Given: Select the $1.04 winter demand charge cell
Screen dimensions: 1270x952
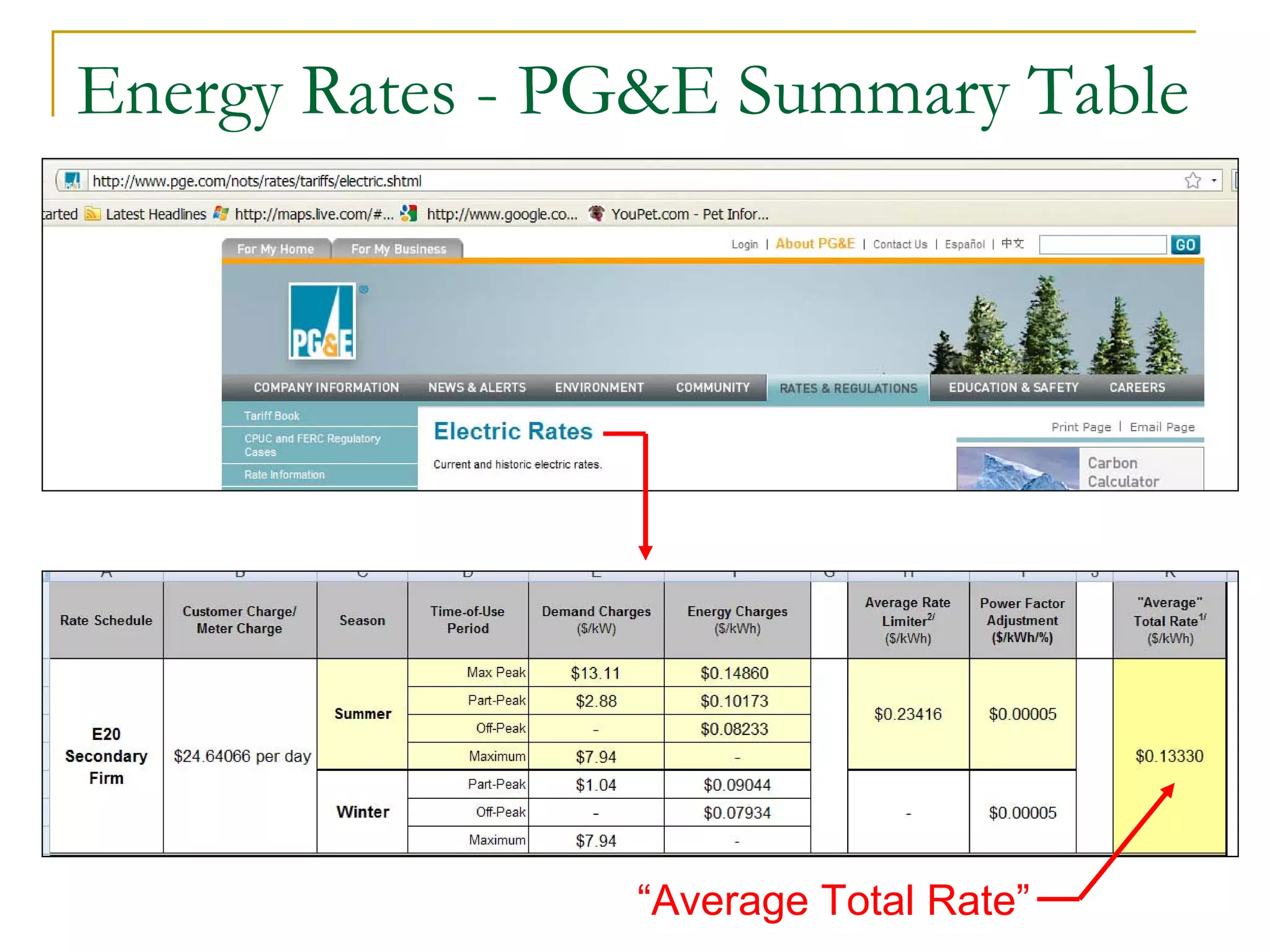Looking at the screenshot, I should (x=596, y=785).
